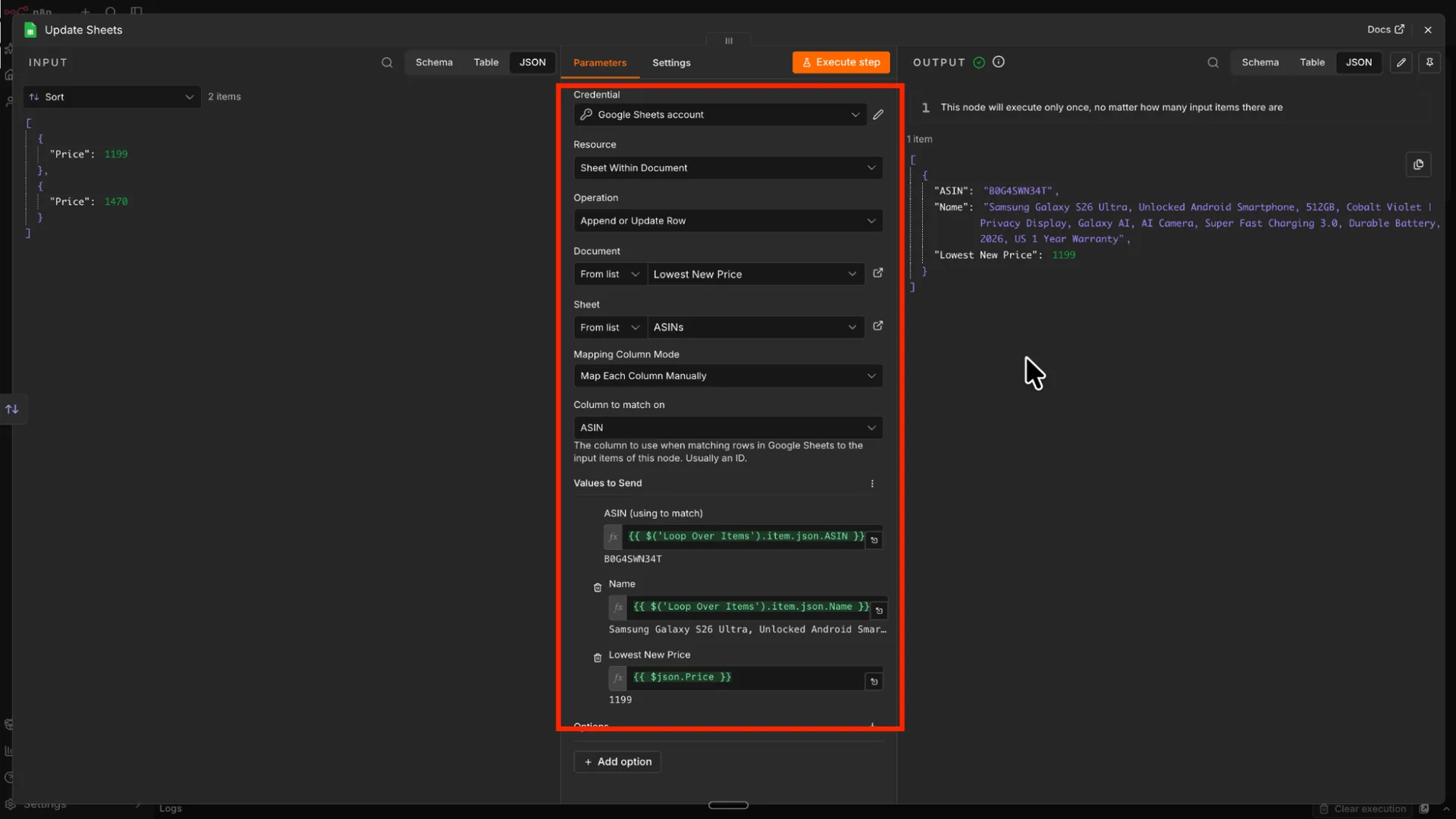Switch input view to Table
The height and width of the screenshot is (819, 1456).
coord(486,62)
